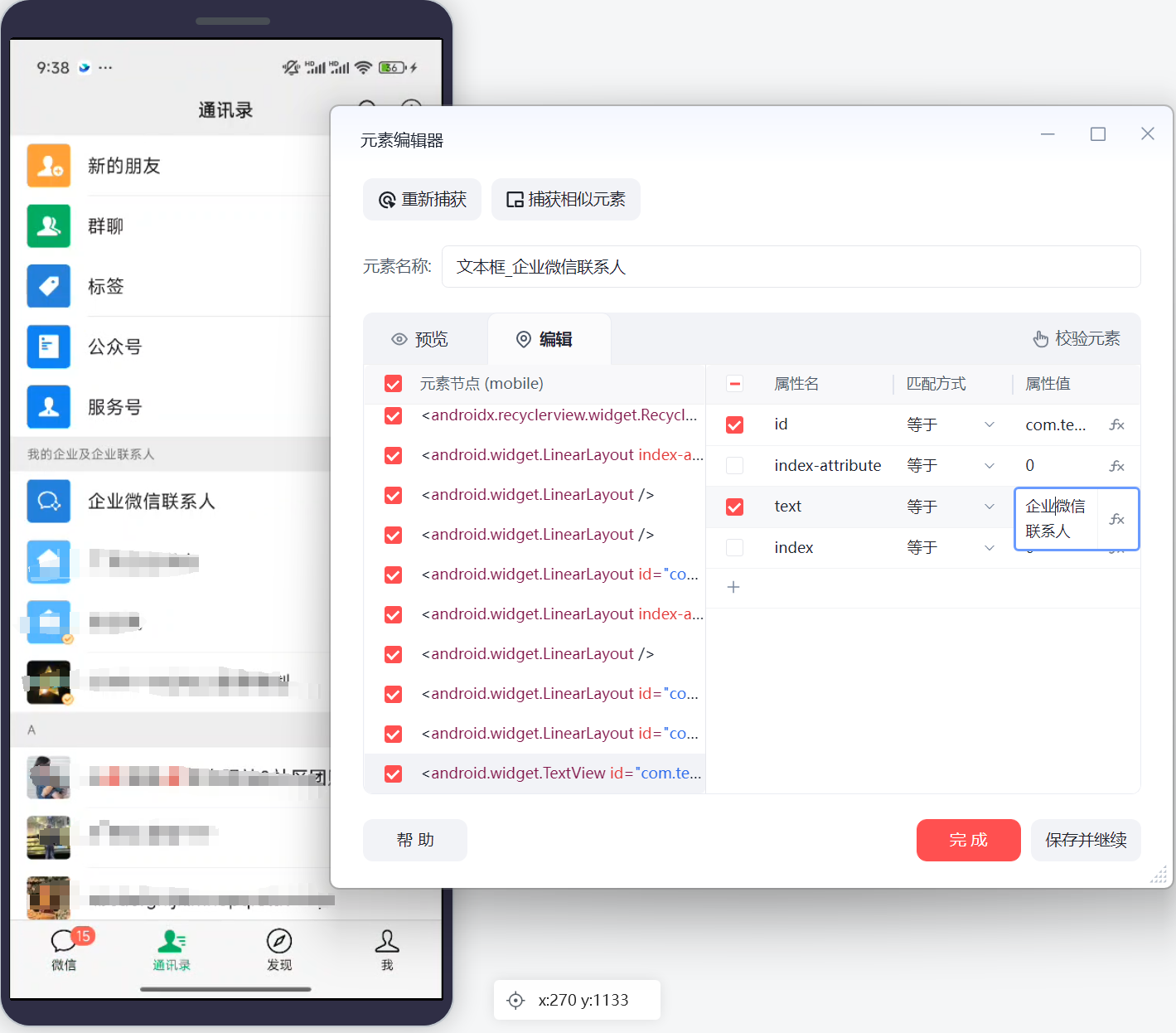Click the red 完成 button
The image size is (1176, 1033).
click(x=968, y=840)
